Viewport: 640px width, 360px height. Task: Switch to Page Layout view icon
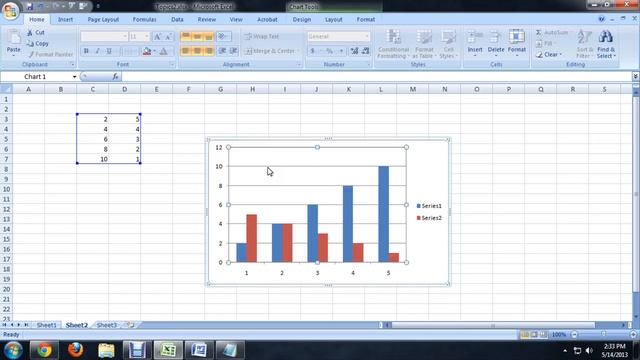(534, 334)
